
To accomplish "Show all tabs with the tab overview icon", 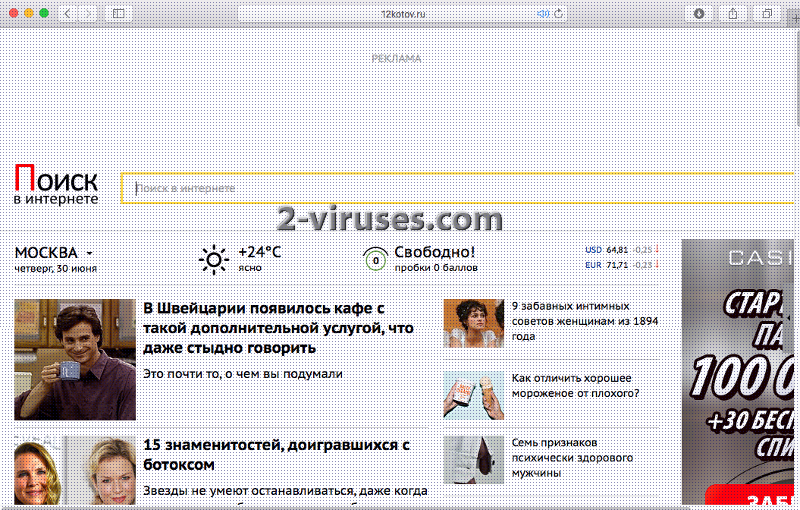I will click(x=767, y=13).
